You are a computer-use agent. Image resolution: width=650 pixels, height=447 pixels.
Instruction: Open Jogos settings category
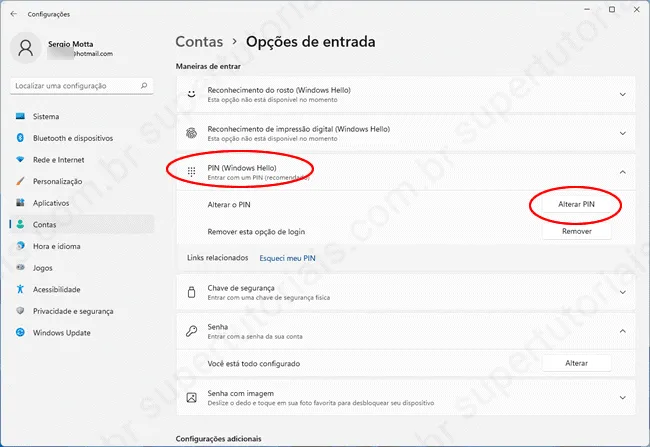tap(81, 267)
